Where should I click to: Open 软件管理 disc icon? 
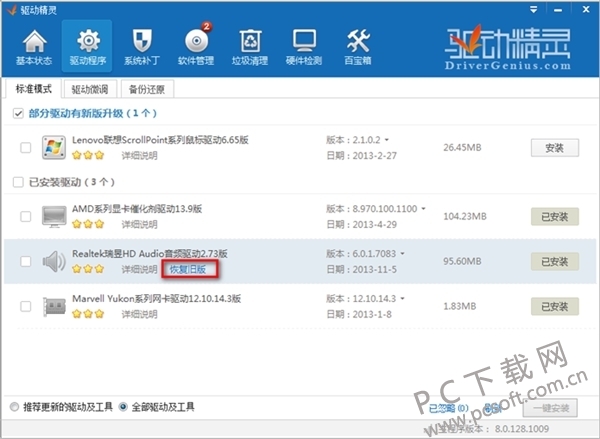196,41
